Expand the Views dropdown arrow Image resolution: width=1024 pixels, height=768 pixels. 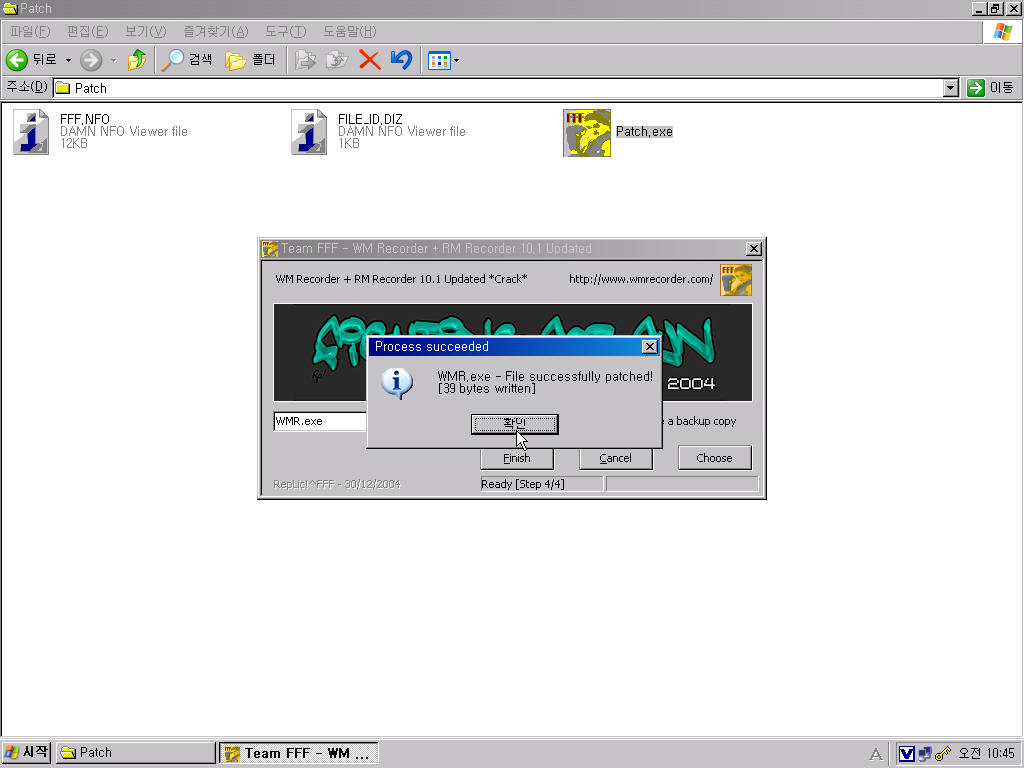tap(456, 61)
